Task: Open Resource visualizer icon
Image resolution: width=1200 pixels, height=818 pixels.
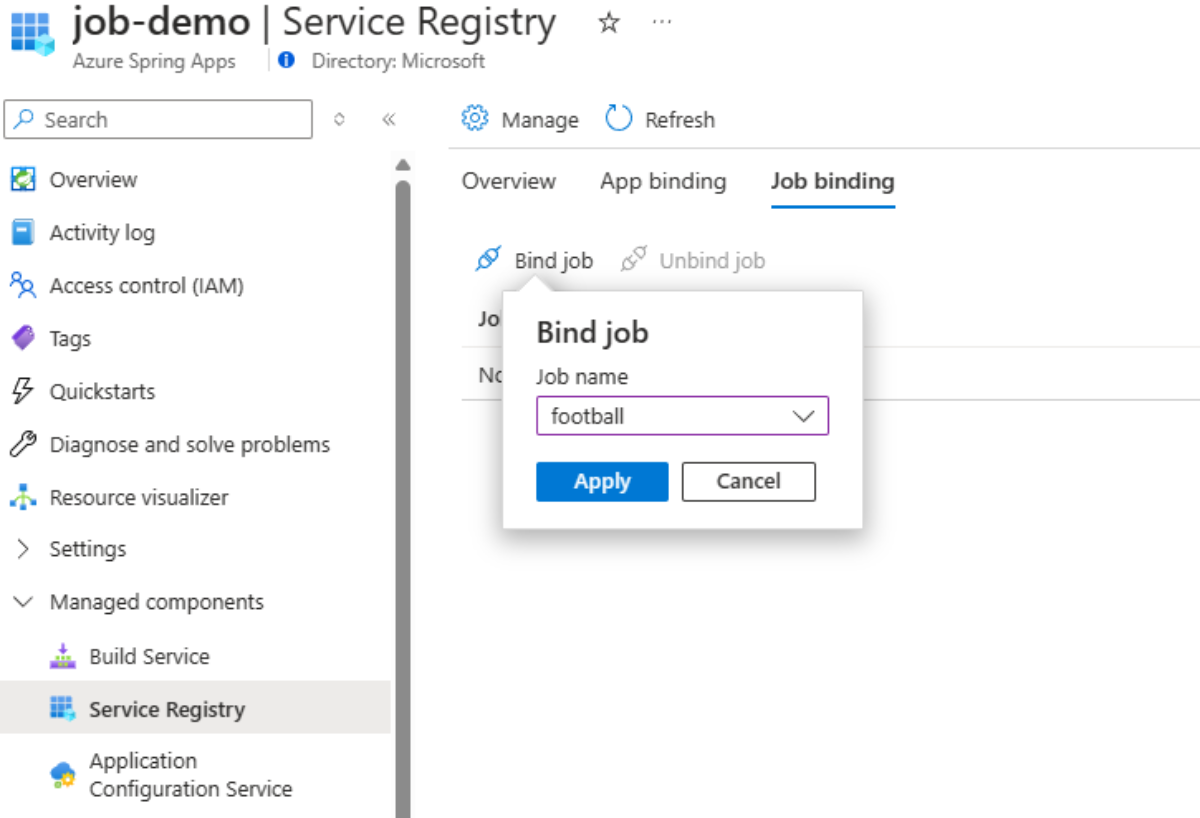Action: tap(22, 497)
